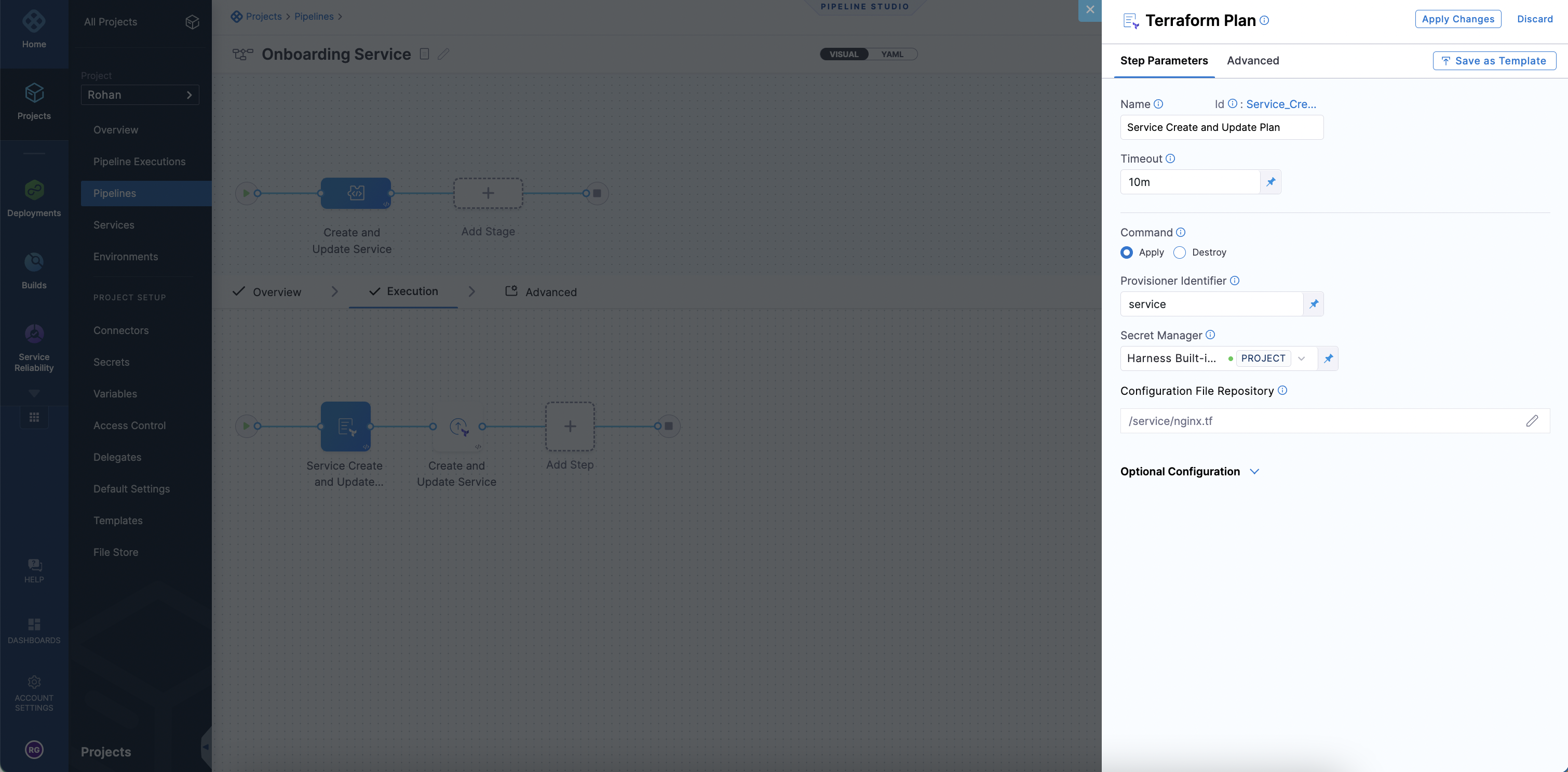The width and height of the screenshot is (1568, 772).
Task: Open Account Settings from the sidebar
Action: [34, 691]
